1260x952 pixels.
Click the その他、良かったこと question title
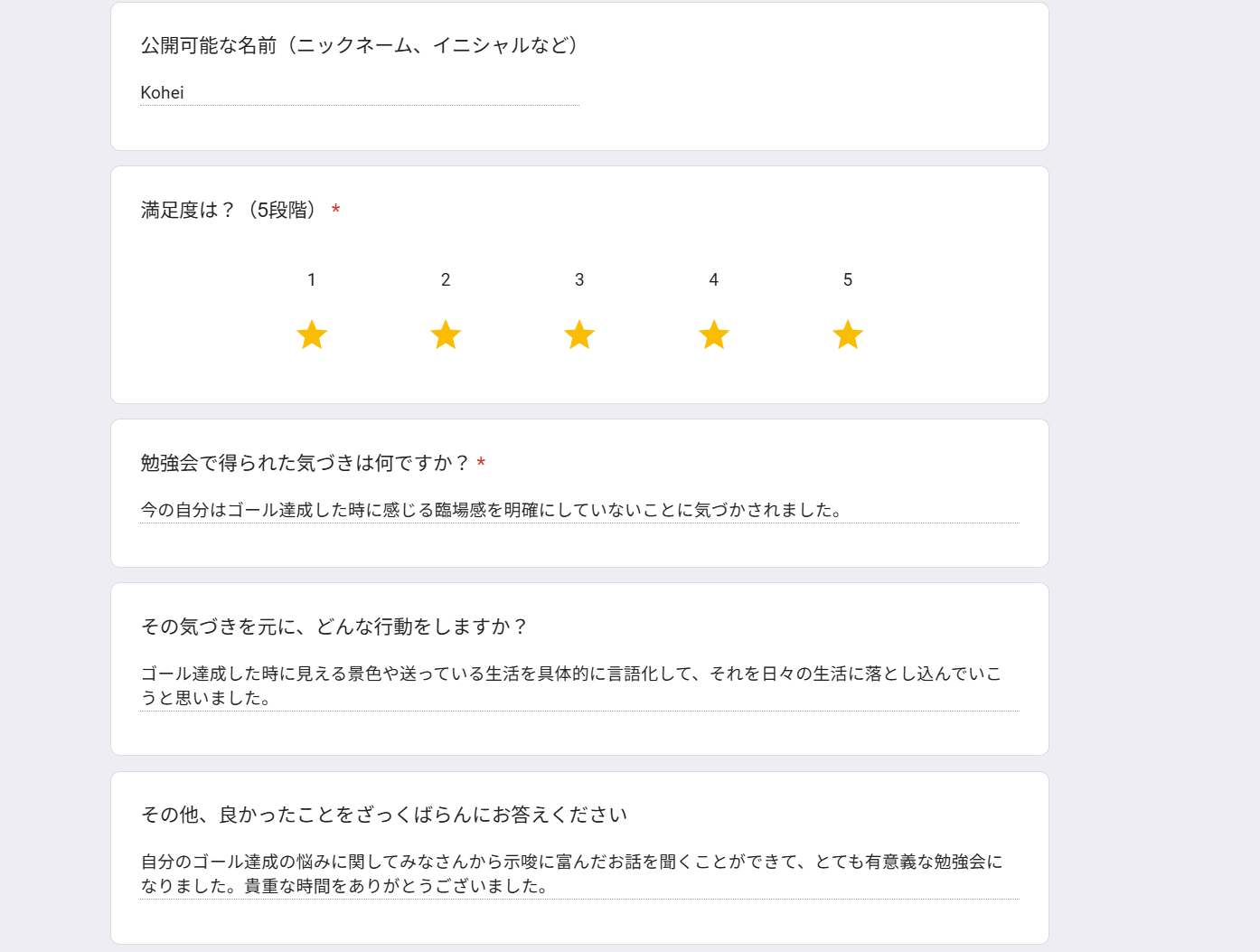coord(384,815)
